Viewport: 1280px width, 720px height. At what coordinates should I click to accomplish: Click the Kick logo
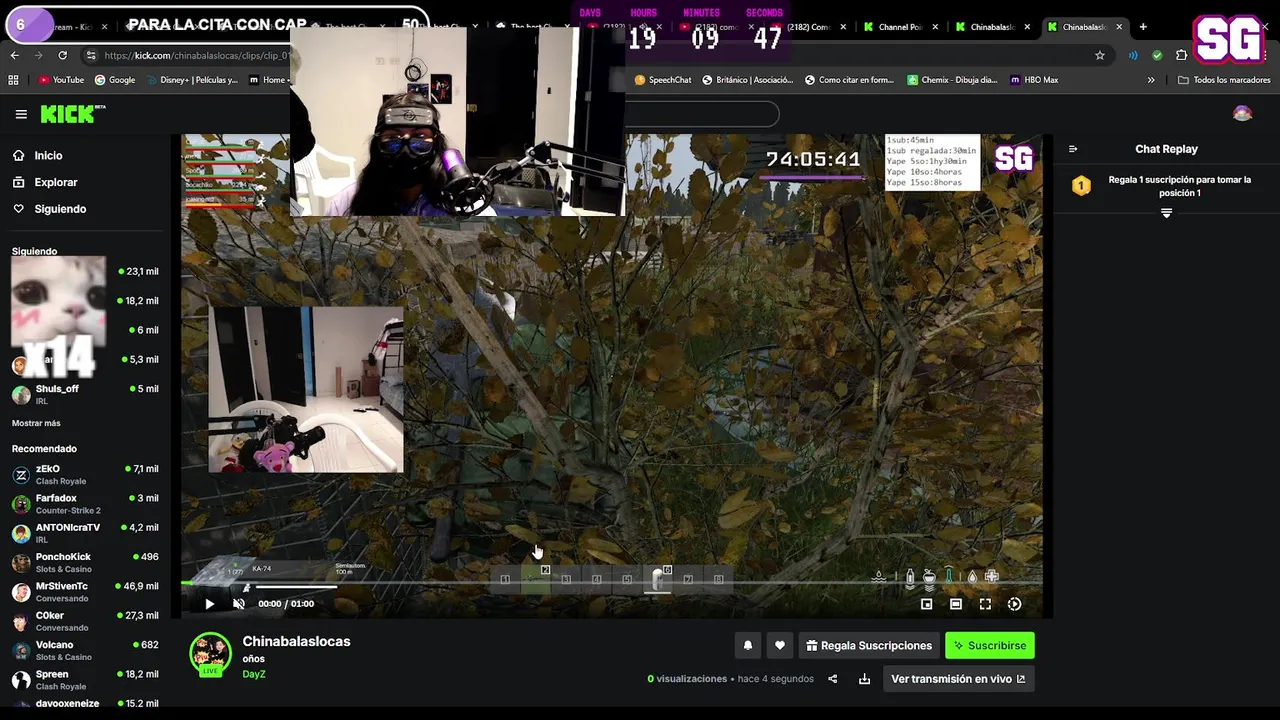coord(72,114)
